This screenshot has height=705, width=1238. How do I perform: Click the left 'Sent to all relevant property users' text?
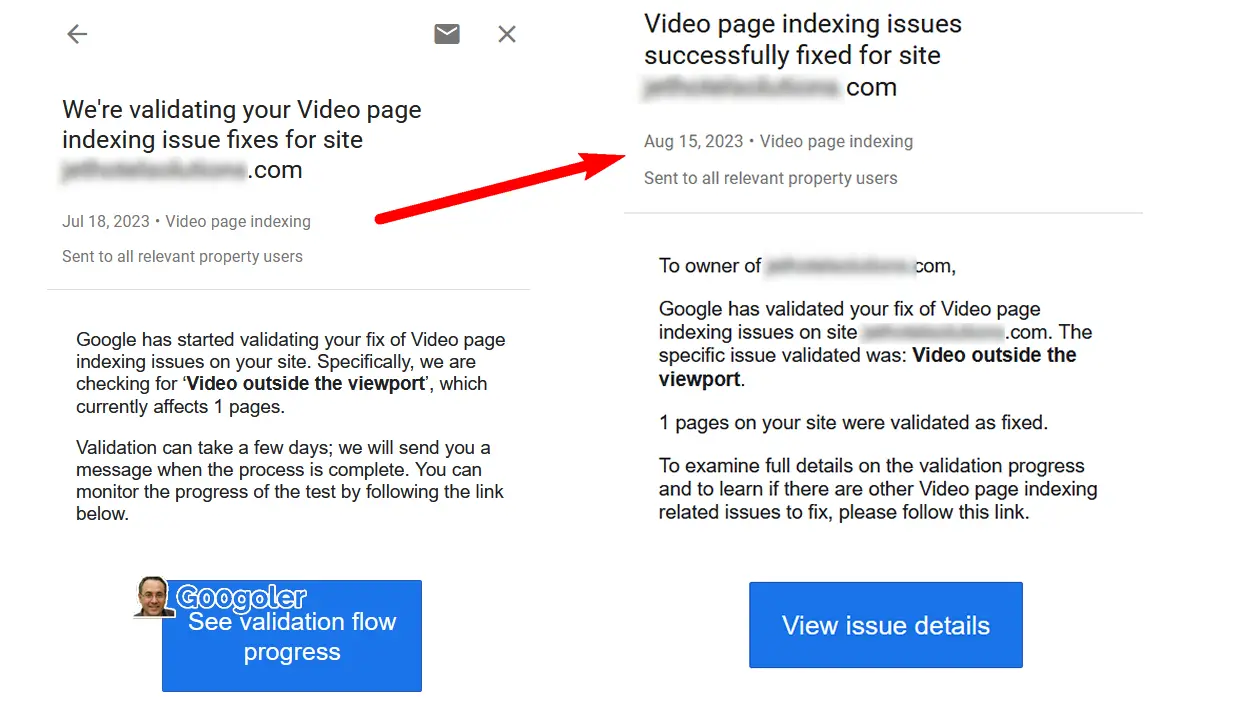(182, 256)
